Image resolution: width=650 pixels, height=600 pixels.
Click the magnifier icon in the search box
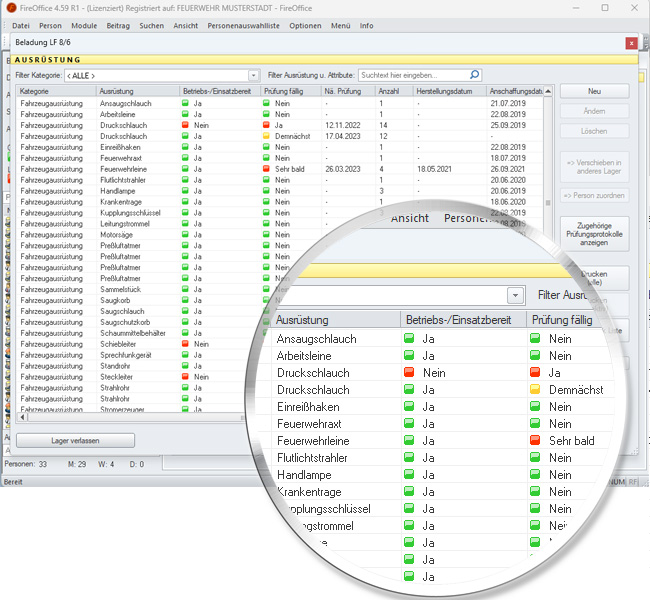click(x=474, y=75)
